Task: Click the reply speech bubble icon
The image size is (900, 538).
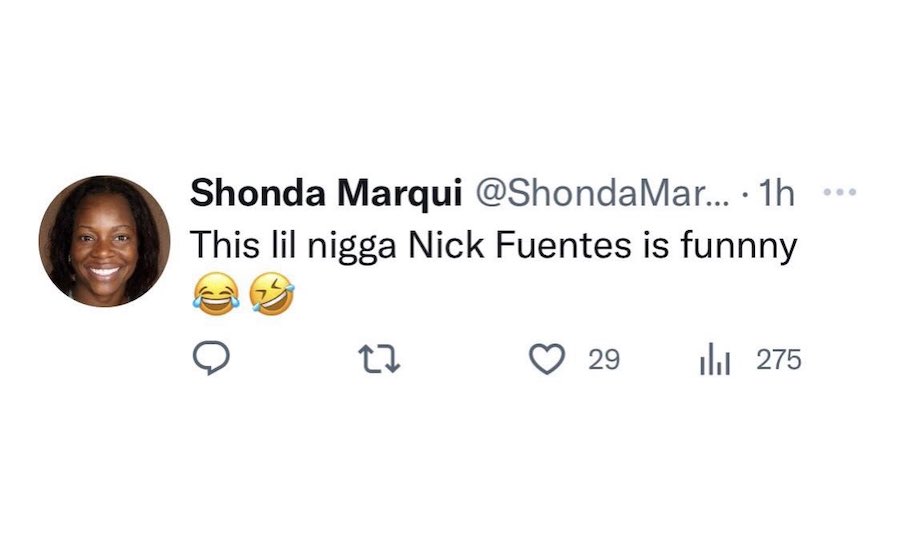Action: tap(211, 359)
